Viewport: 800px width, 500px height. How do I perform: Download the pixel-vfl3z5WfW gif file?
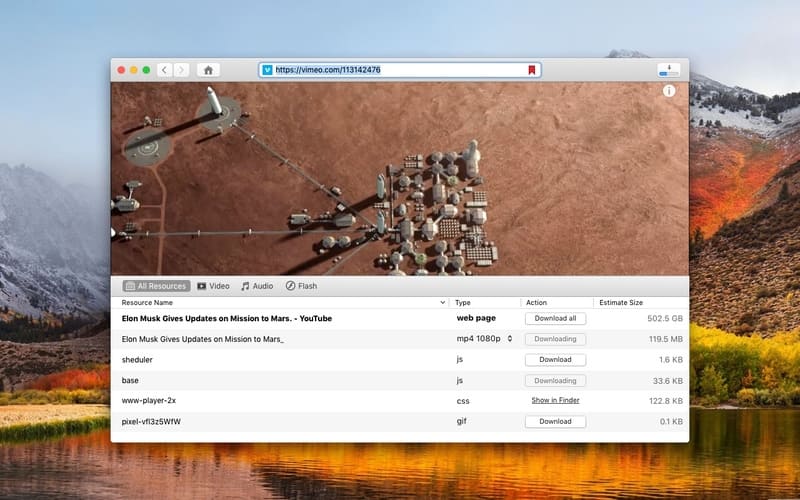(x=555, y=421)
